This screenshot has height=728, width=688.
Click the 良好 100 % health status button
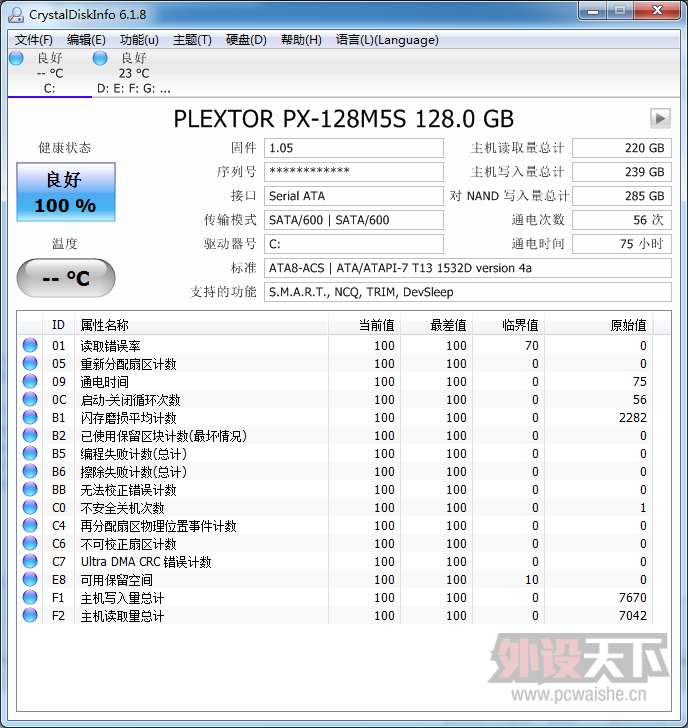66,192
